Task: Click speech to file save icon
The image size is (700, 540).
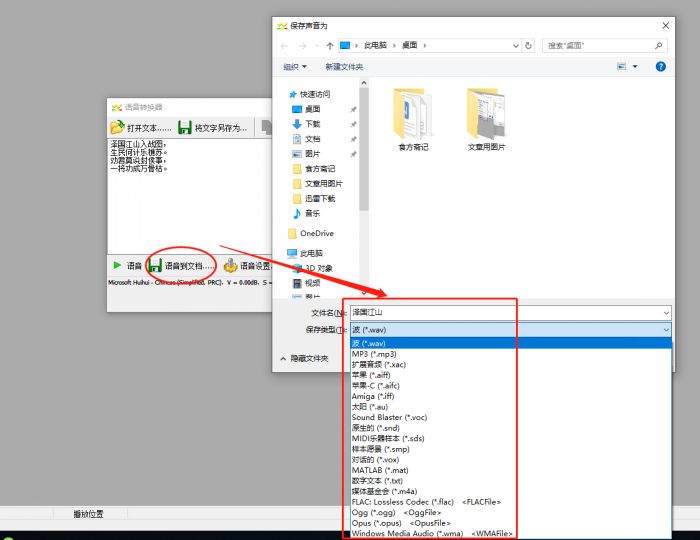Action: coord(155,266)
